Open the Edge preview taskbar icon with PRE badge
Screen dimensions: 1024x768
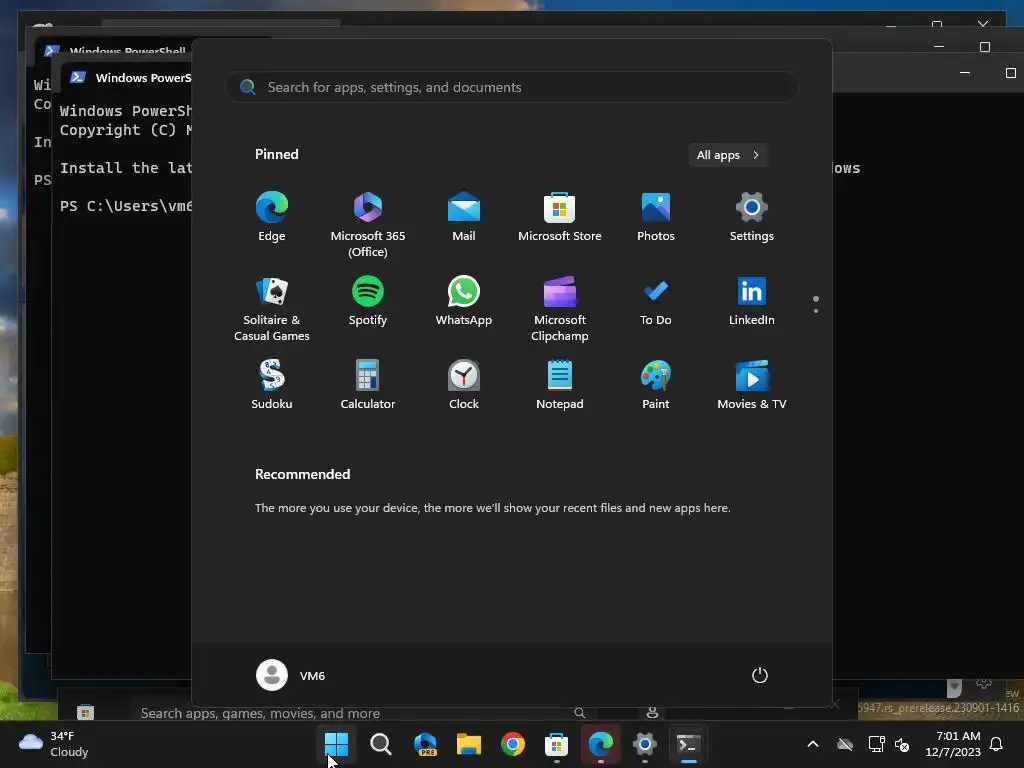pyautogui.click(x=425, y=744)
